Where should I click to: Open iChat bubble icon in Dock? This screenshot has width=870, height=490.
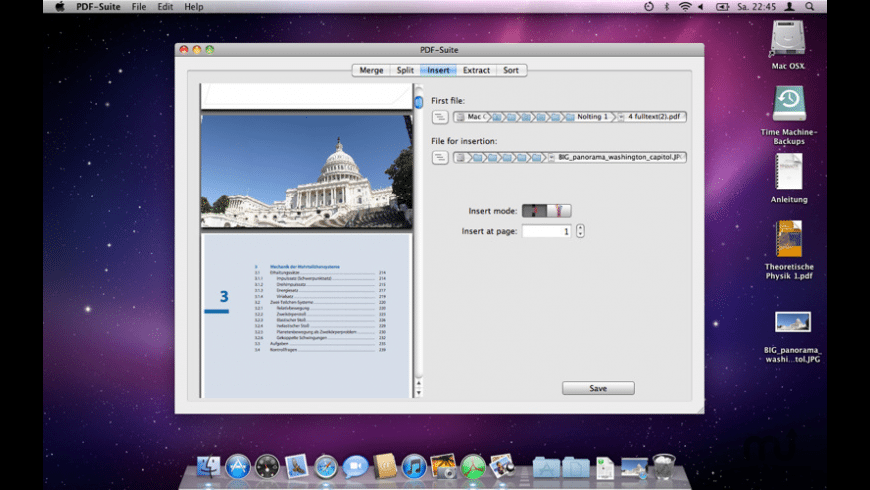(355, 466)
